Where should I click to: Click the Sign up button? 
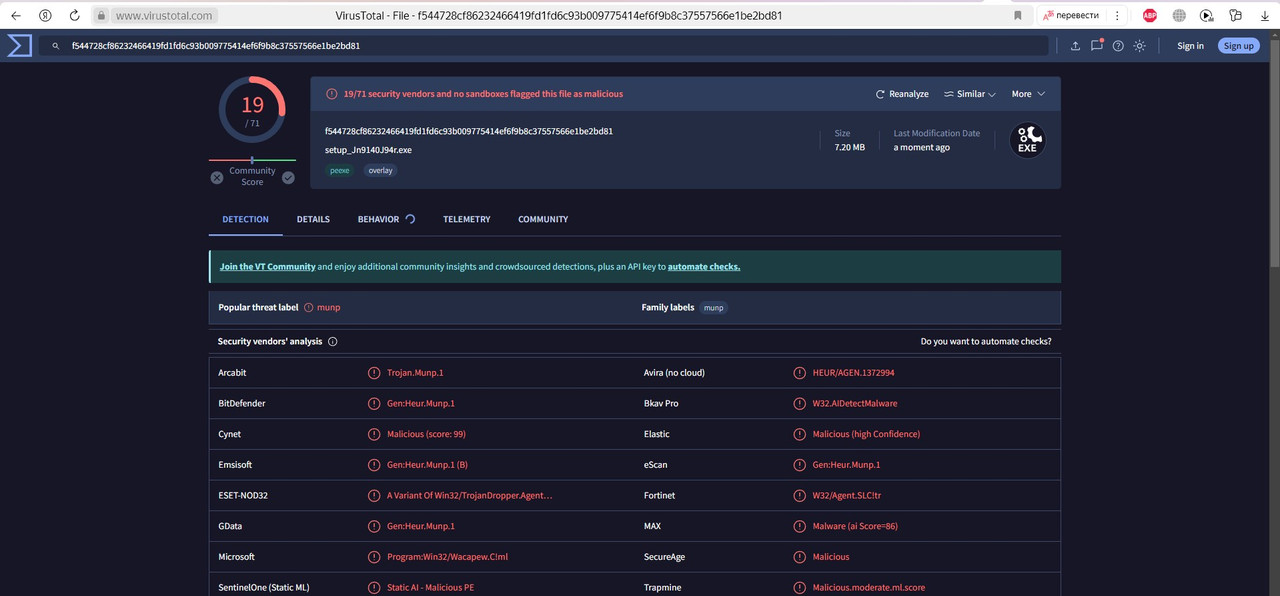(x=1238, y=46)
